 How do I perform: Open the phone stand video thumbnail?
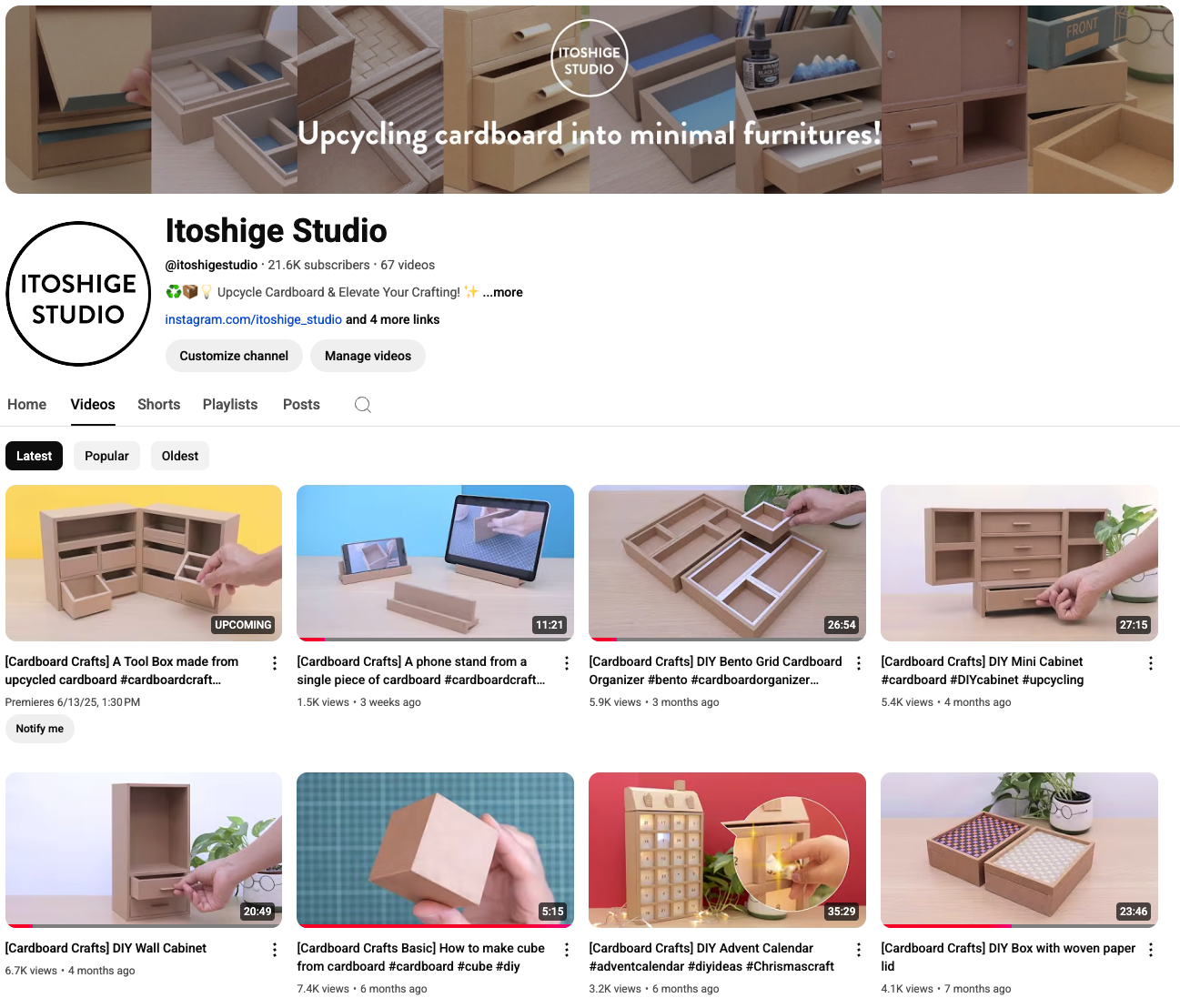tap(436, 563)
